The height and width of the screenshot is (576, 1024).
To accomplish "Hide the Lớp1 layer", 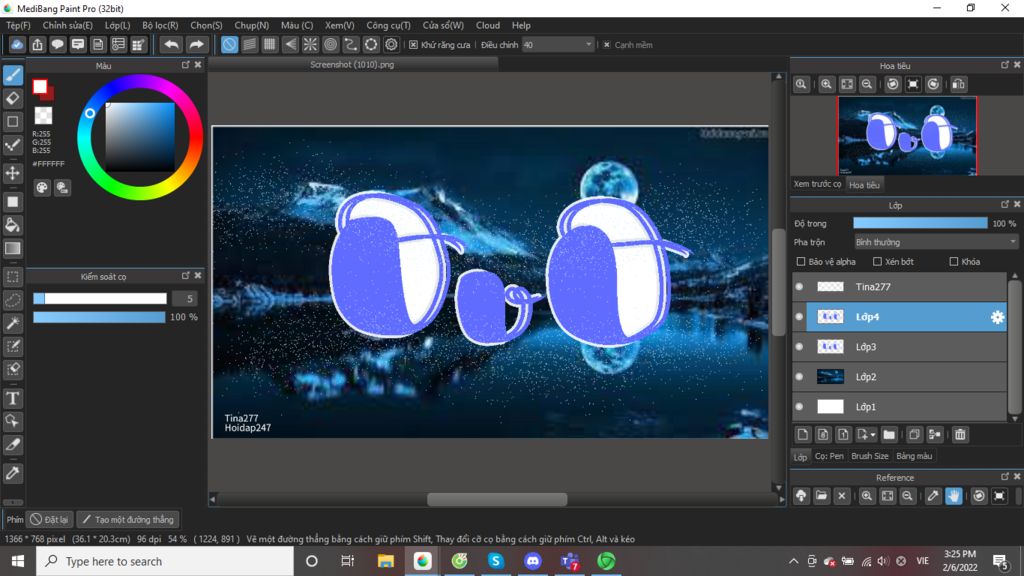I will [799, 407].
